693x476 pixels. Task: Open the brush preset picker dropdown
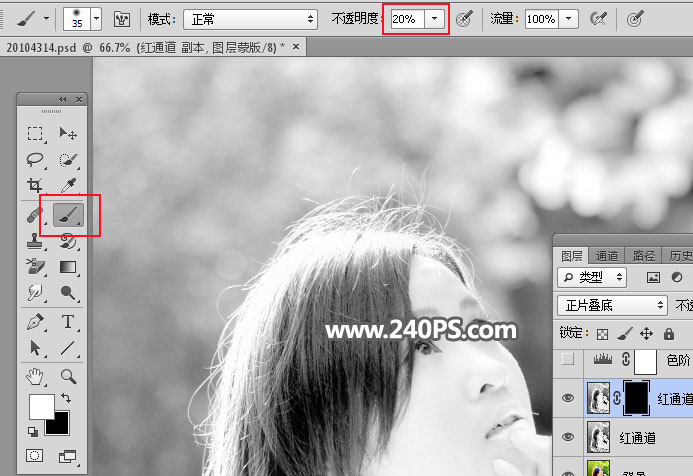tap(96, 19)
